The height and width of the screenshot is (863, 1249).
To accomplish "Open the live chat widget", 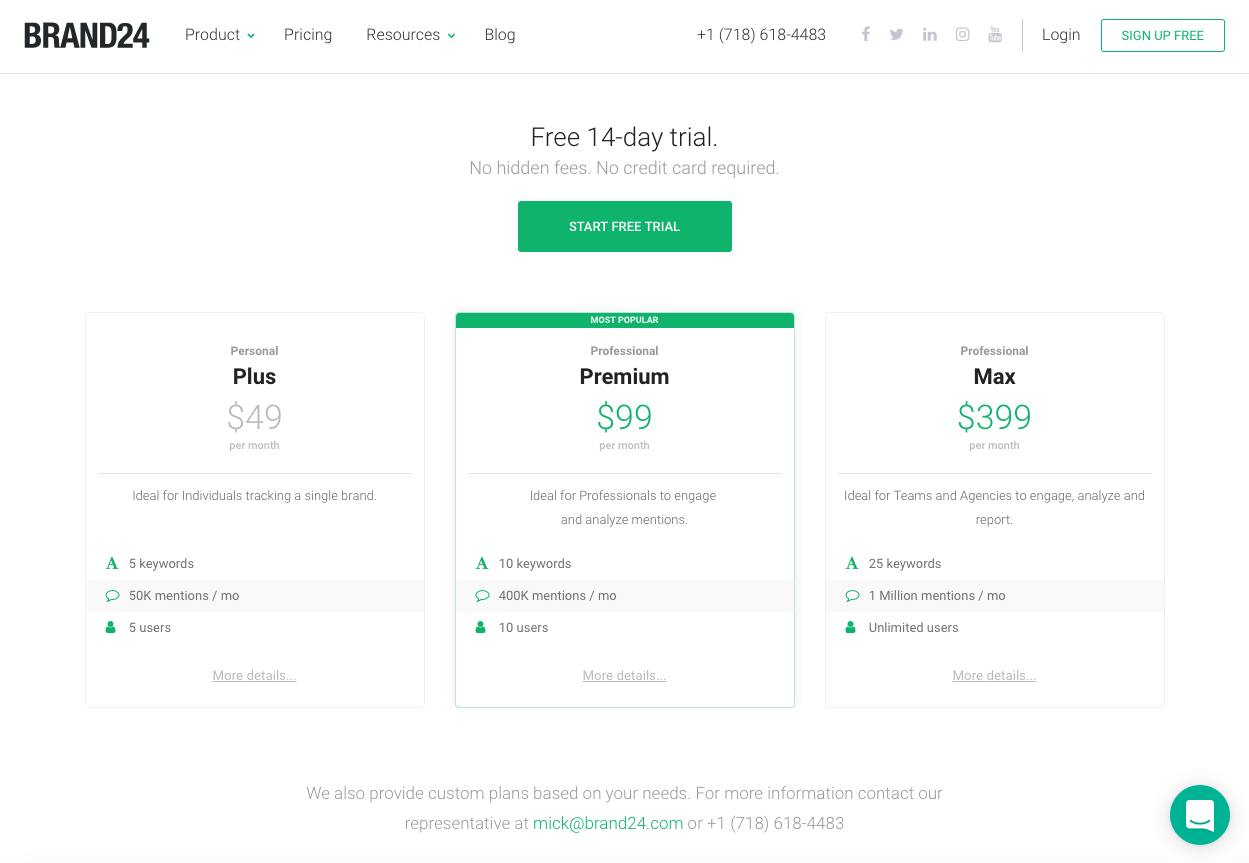I will [x=1199, y=814].
